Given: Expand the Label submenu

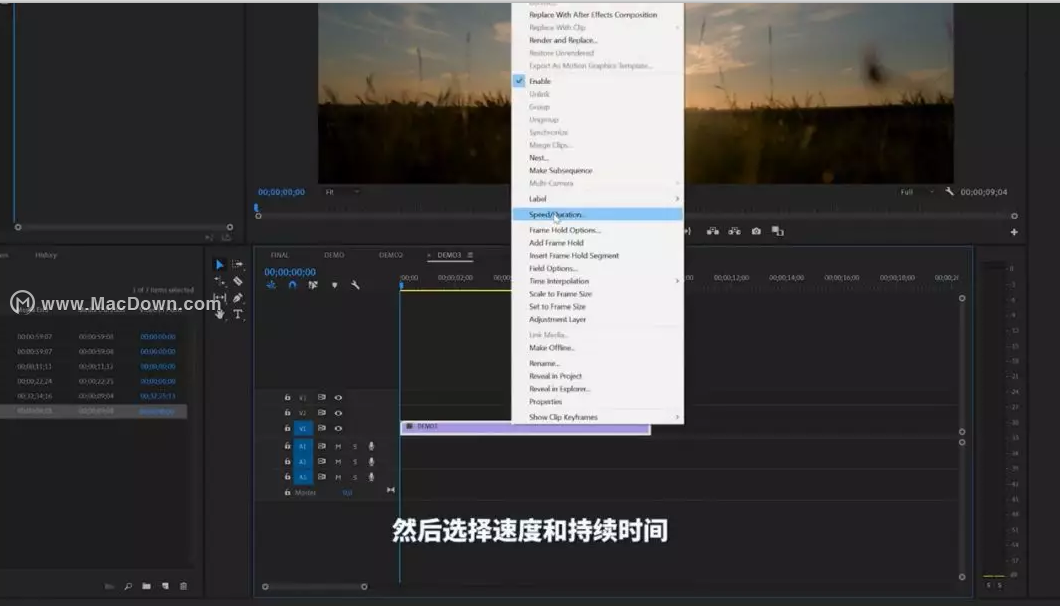Looking at the screenshot, I should (x=598, y=199).
